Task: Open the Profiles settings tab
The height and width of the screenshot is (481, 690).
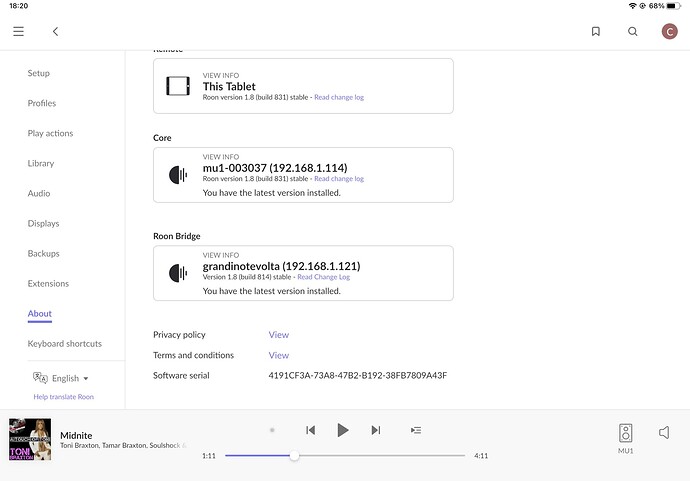Action: pos(42,103)
